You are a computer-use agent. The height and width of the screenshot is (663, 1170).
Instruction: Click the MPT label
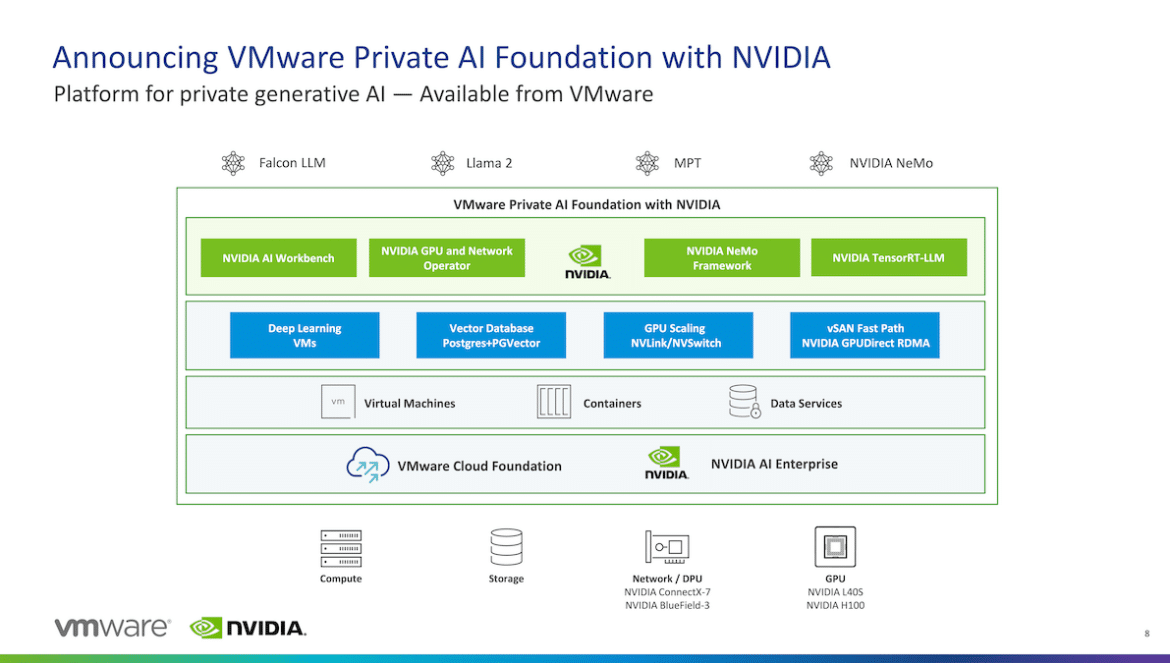pyautogui.click(x=687, y=163)
